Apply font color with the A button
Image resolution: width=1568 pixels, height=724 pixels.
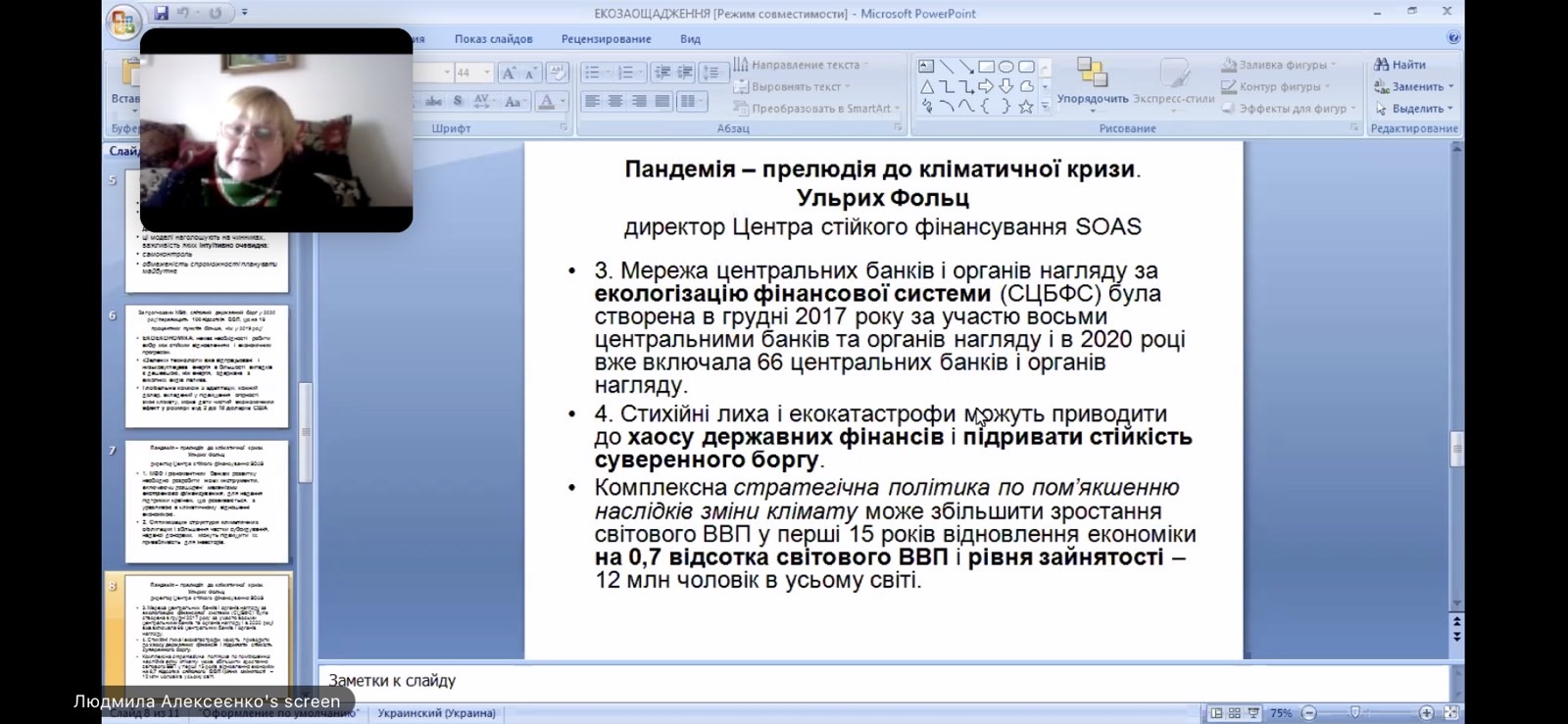(546, 101)
